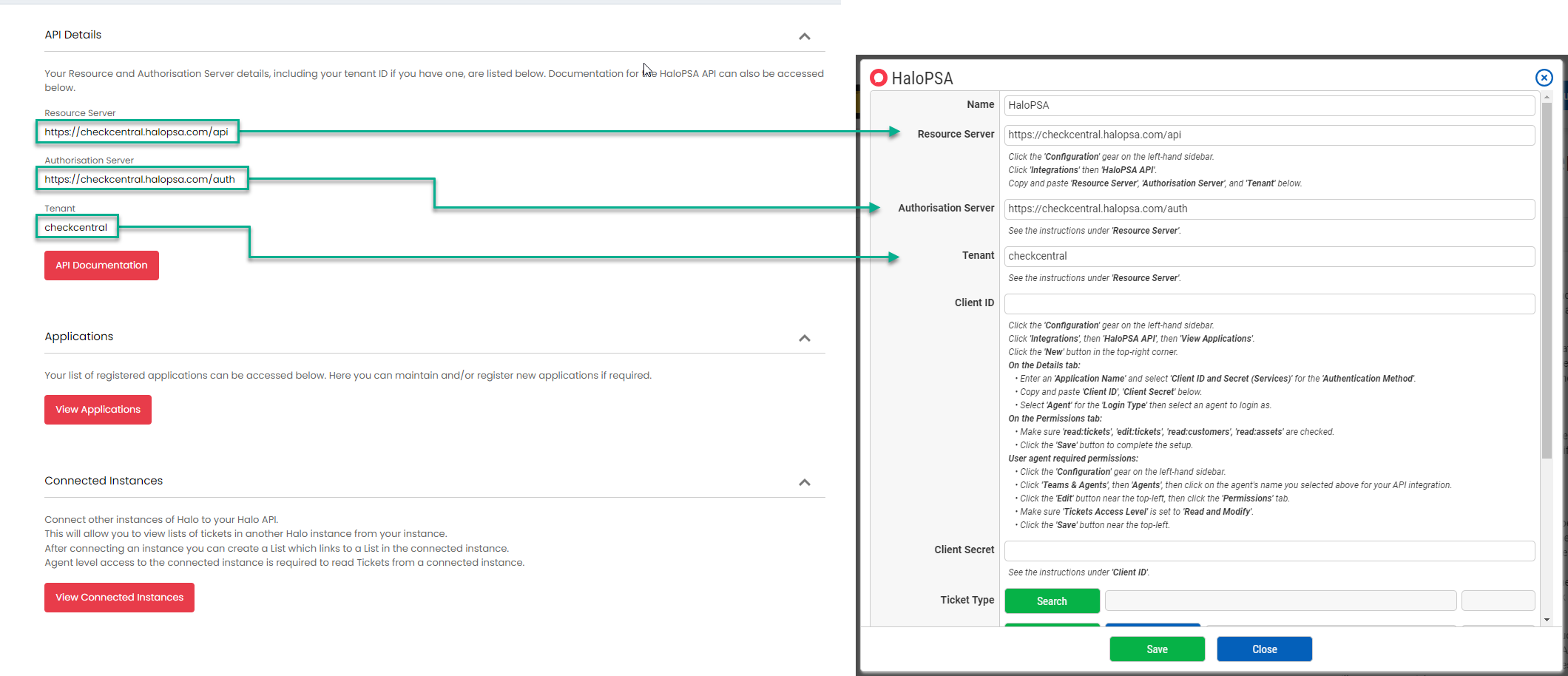Select the Resource Server URL on Halo page
The image size is (1568, 676).
136,132
